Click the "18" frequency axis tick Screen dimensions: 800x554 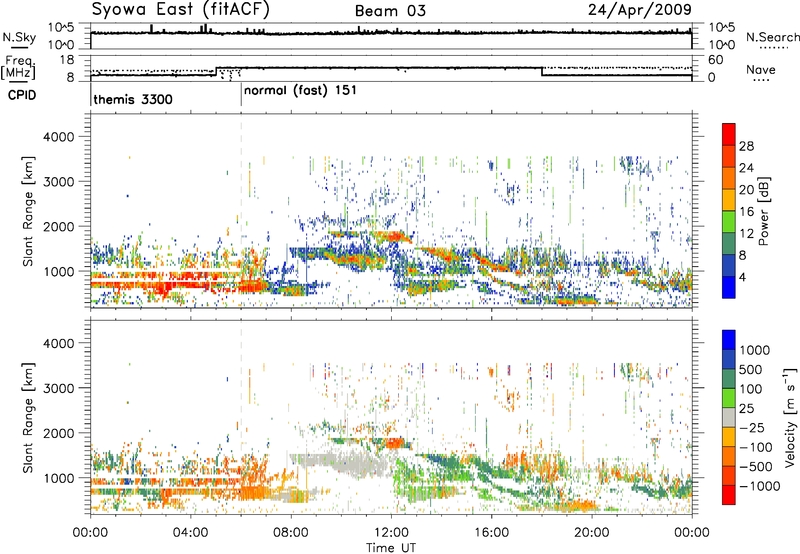click(x=67, y=60)
